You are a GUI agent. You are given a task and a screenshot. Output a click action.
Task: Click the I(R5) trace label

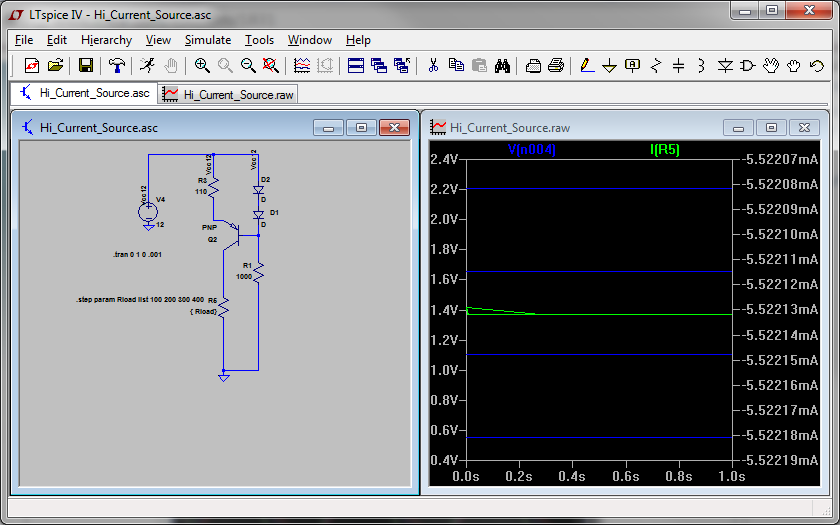(665, 149)
